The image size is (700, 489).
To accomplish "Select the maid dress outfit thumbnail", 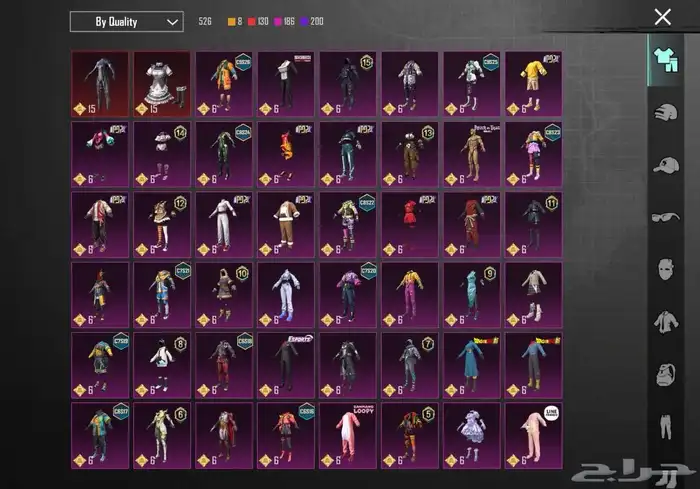I will pyautogui.click(x=162, y=84).
